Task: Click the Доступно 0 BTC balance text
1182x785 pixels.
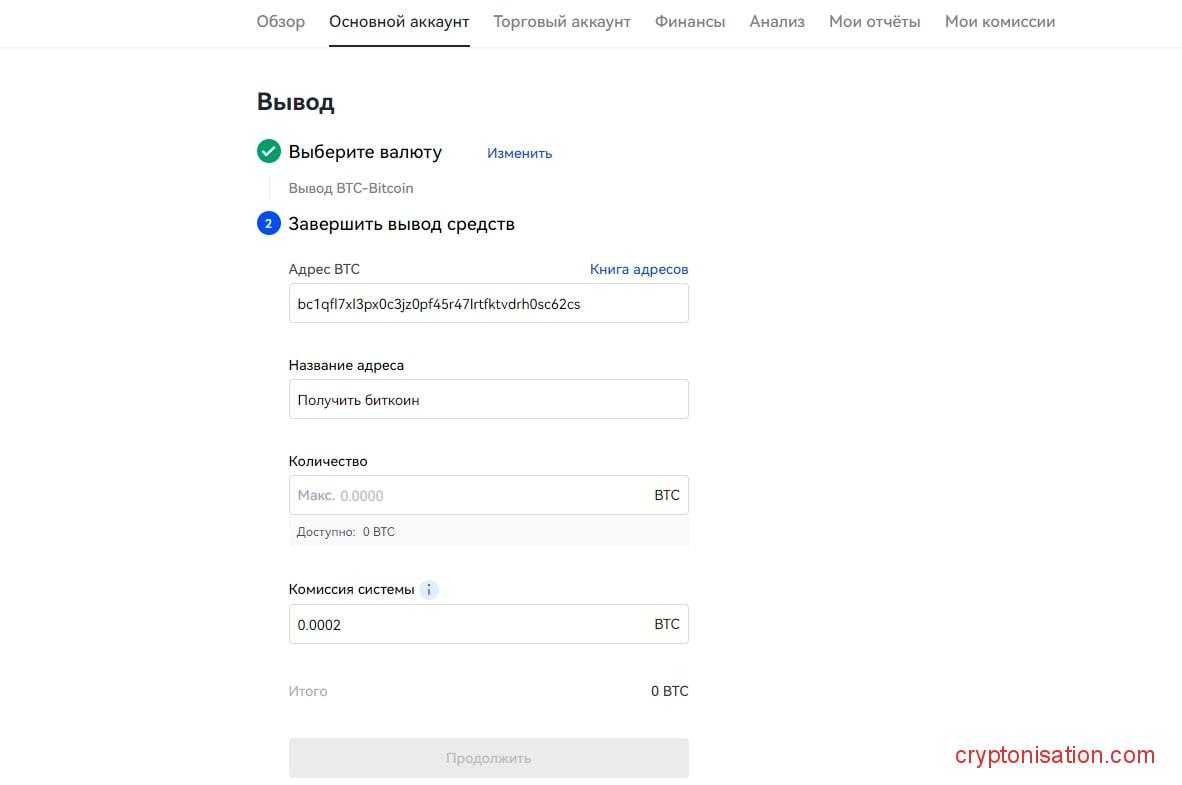Action: coord(346,532)
